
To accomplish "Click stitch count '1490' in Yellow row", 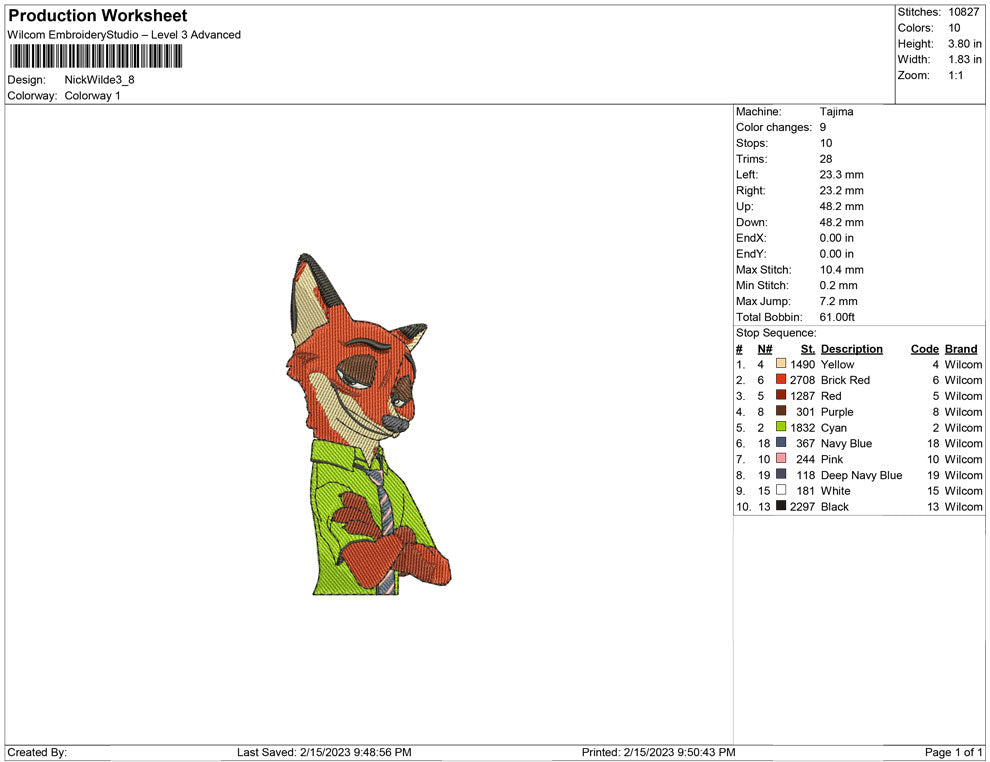I will point(802,364).
